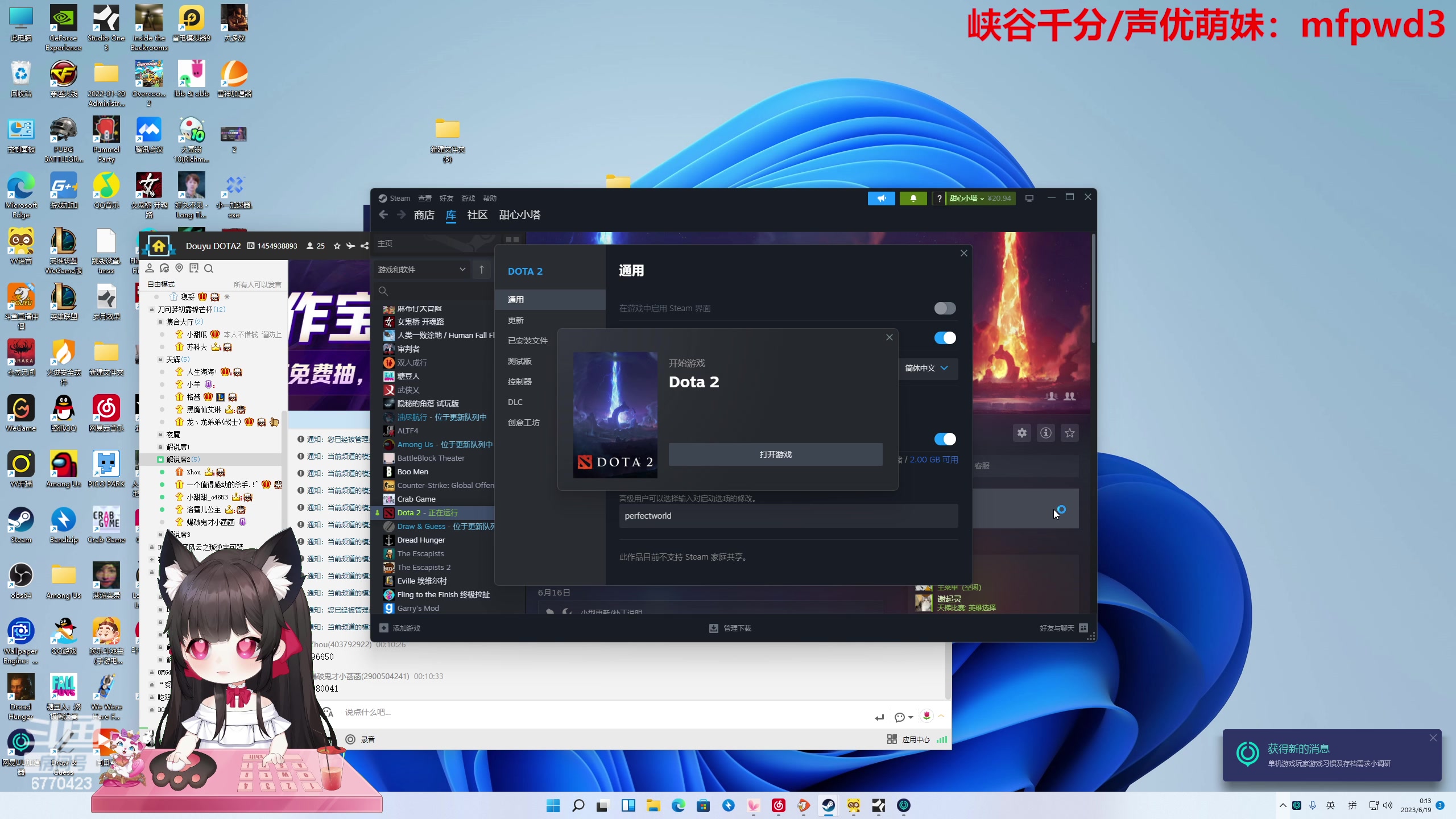Click the info icon next to the settings gear
The width and height of the screenshot is (1456, 819).
tap(1046, 433)
